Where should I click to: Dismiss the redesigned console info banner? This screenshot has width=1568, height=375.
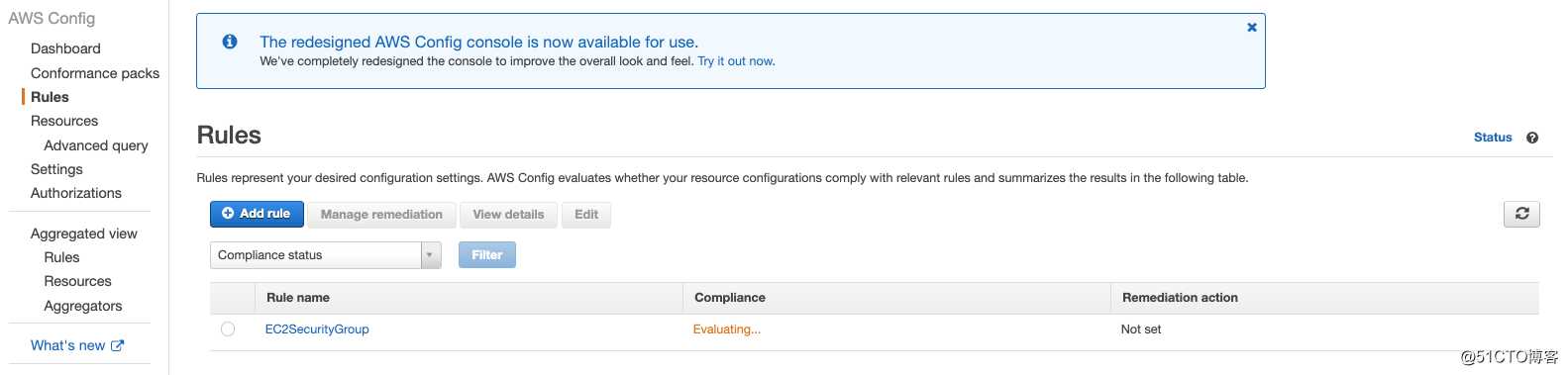[1252, 28]
